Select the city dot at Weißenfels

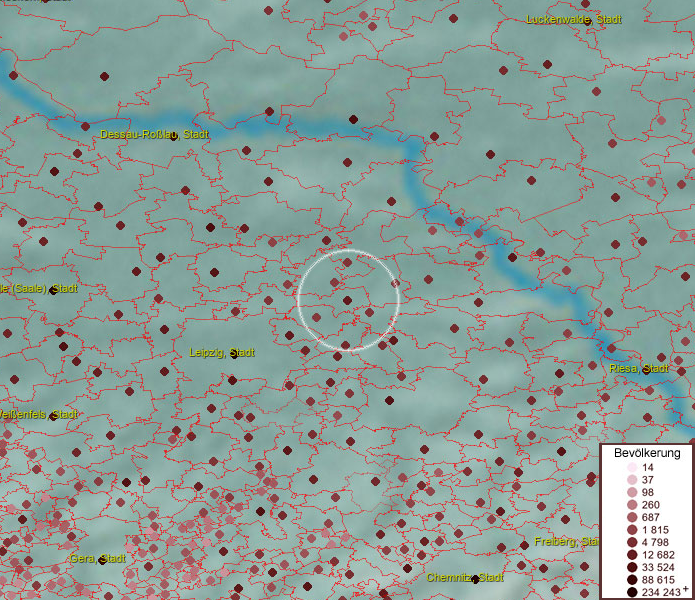(x=54, y=416)
